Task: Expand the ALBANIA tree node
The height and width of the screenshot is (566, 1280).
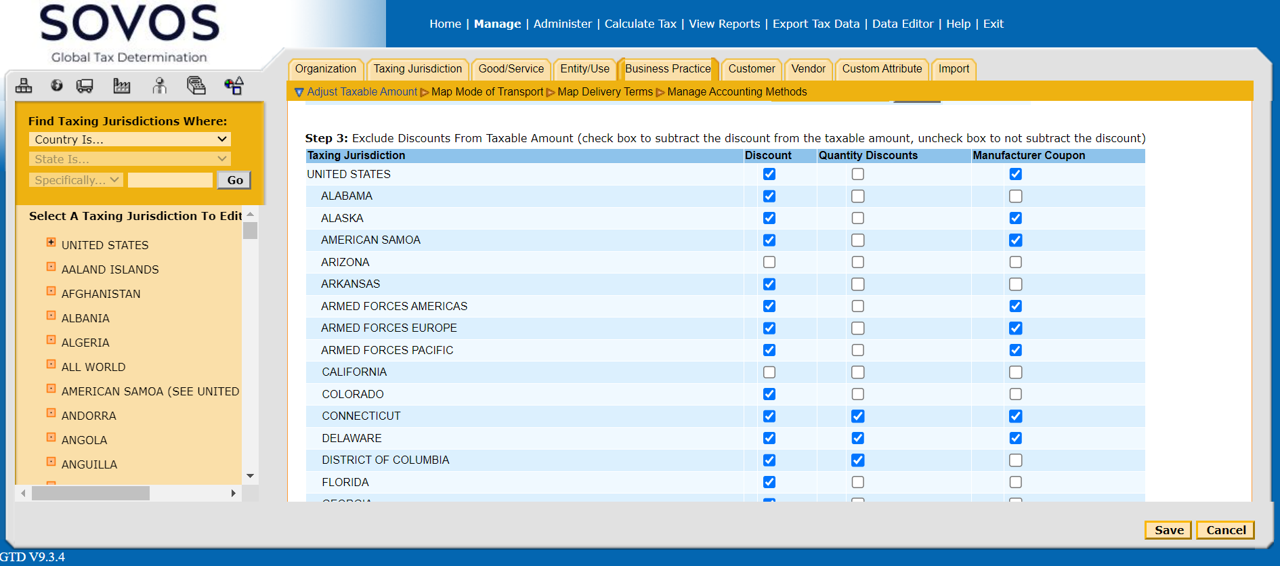Action: click(51, 316)
